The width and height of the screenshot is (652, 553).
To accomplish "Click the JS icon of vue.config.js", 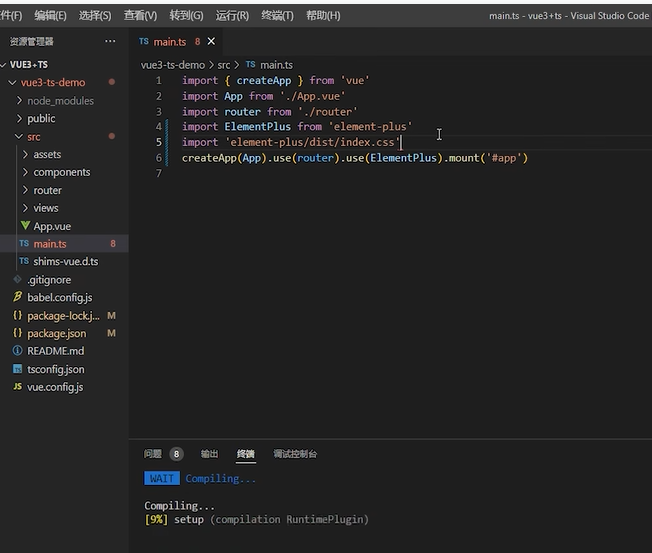I will tap(17, 387).
